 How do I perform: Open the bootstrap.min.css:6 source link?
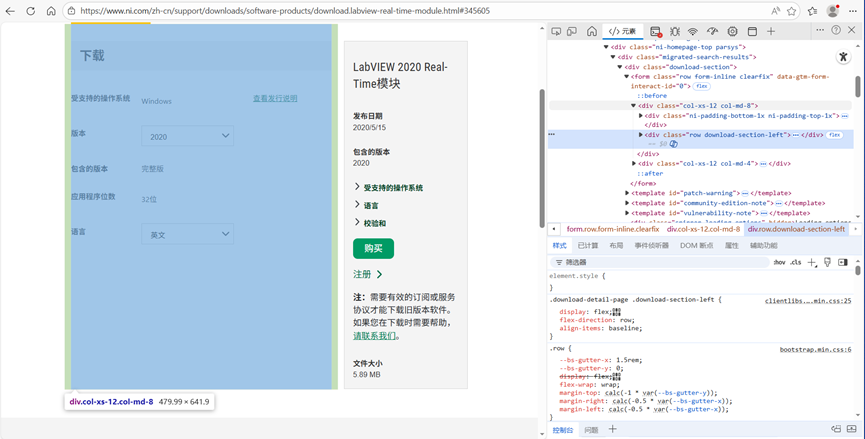[x=815, y=350]
